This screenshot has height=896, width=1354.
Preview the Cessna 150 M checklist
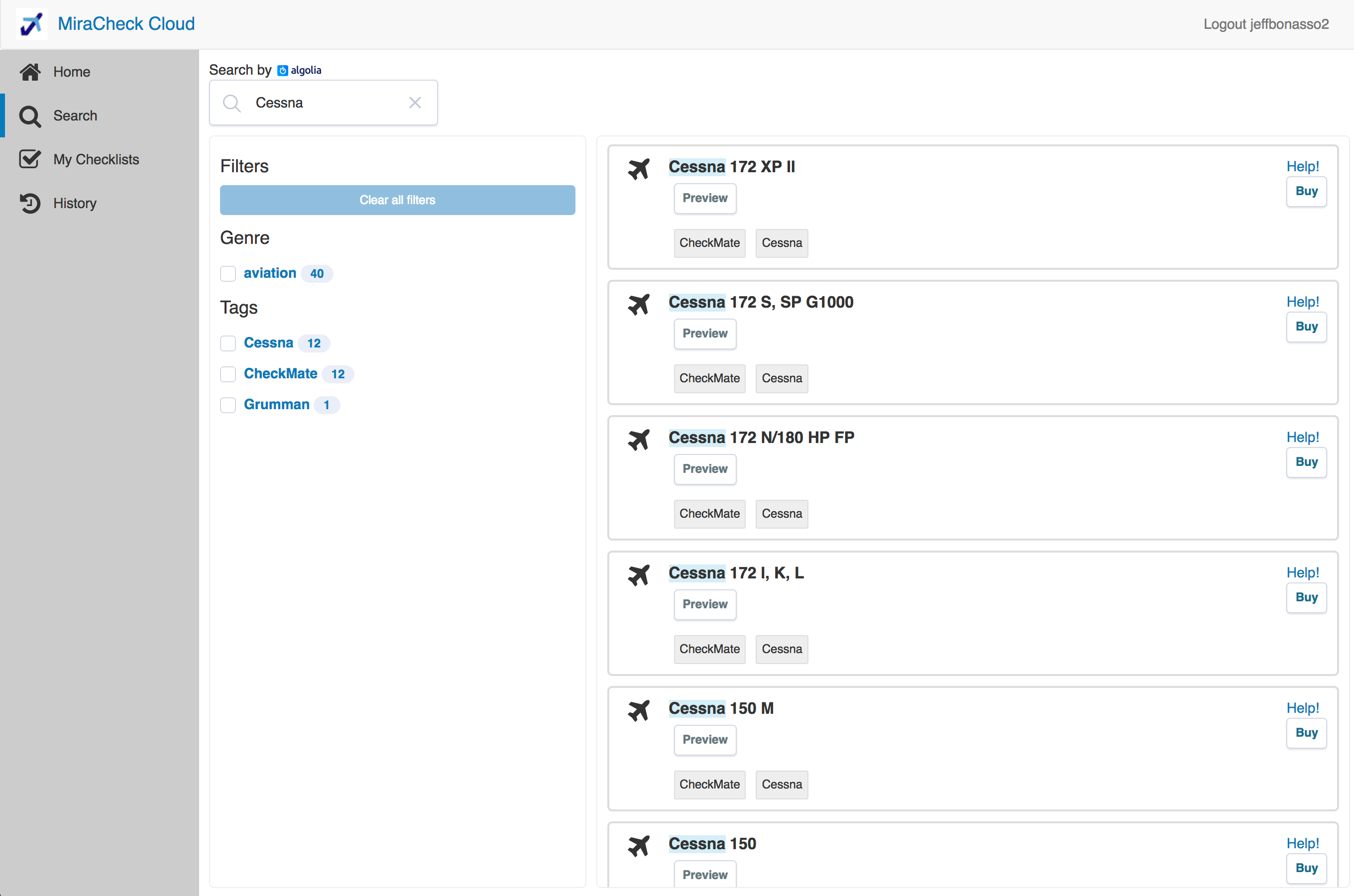pyautogui.click(x=705, y=740)
